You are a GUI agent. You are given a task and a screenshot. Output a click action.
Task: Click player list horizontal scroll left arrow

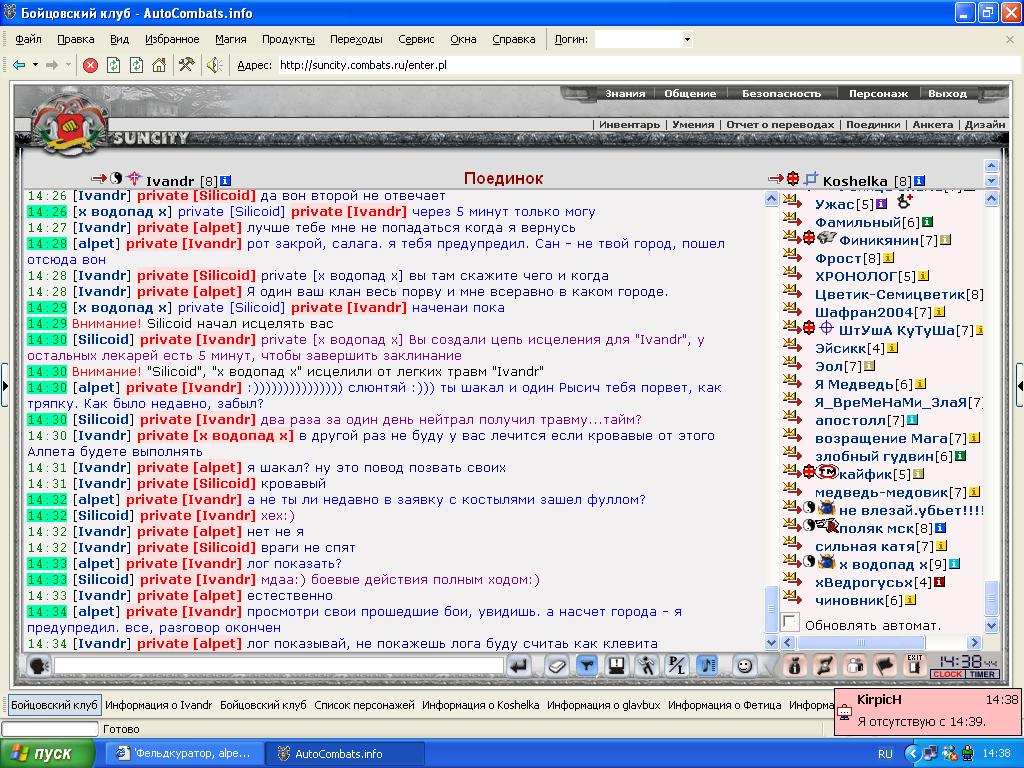788,642
